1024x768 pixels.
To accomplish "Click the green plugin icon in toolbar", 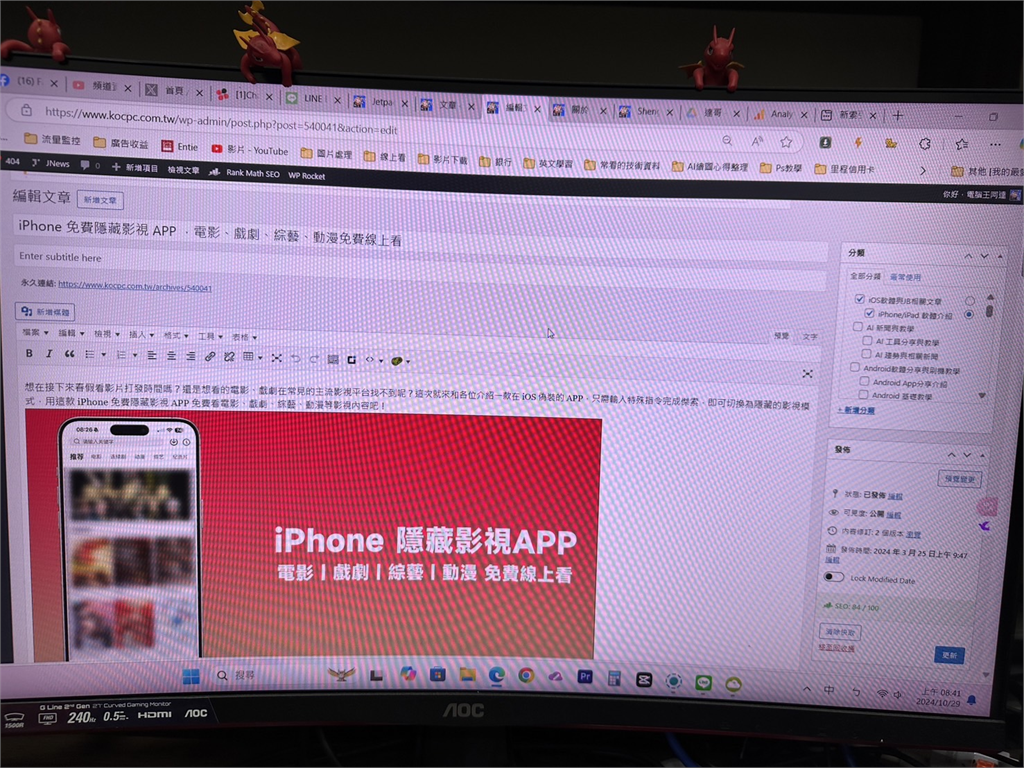I will pyautogui.click(x=396, y=360).
